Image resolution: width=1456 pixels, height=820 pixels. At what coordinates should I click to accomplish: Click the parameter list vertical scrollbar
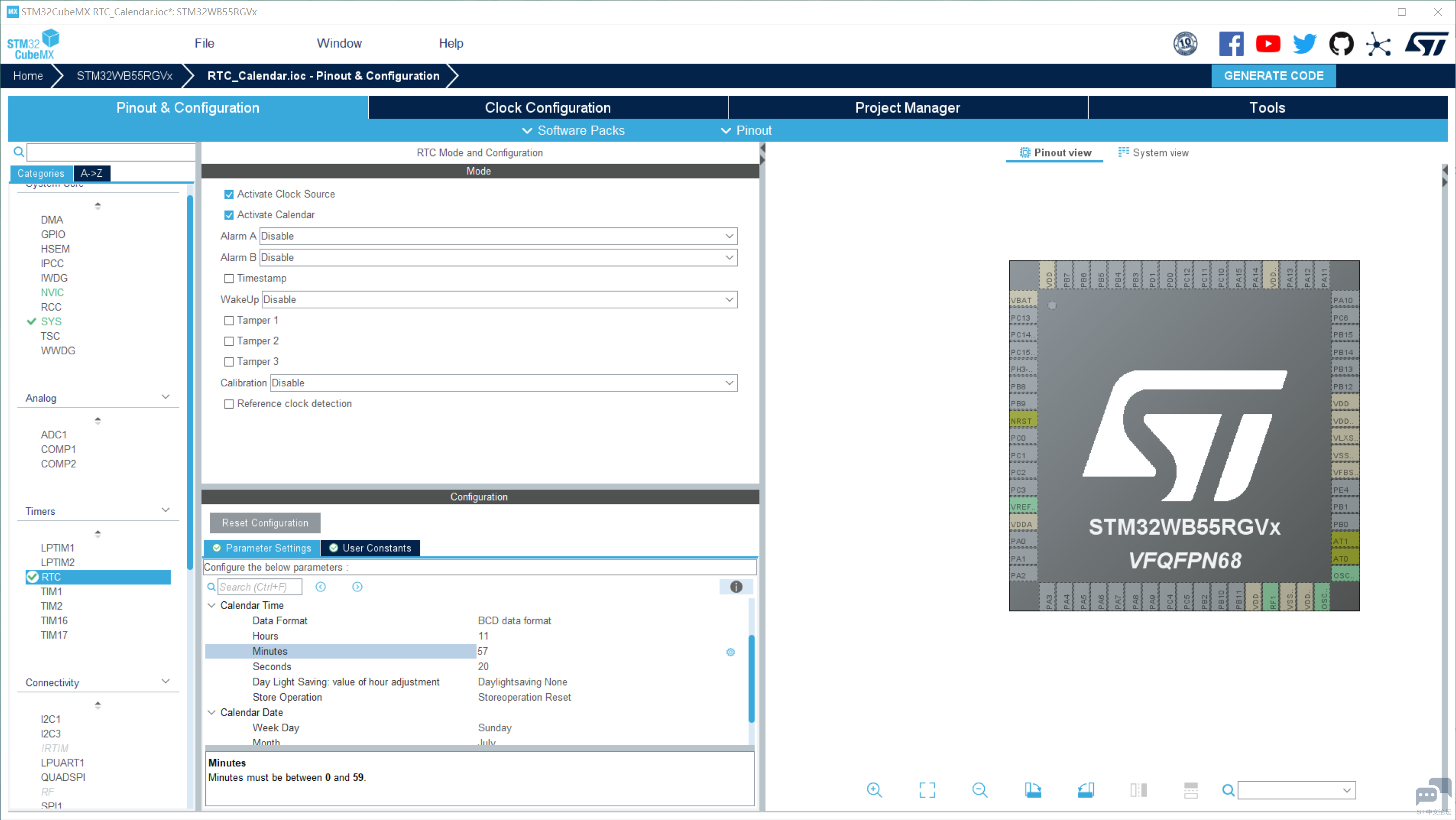click(751, 679)
